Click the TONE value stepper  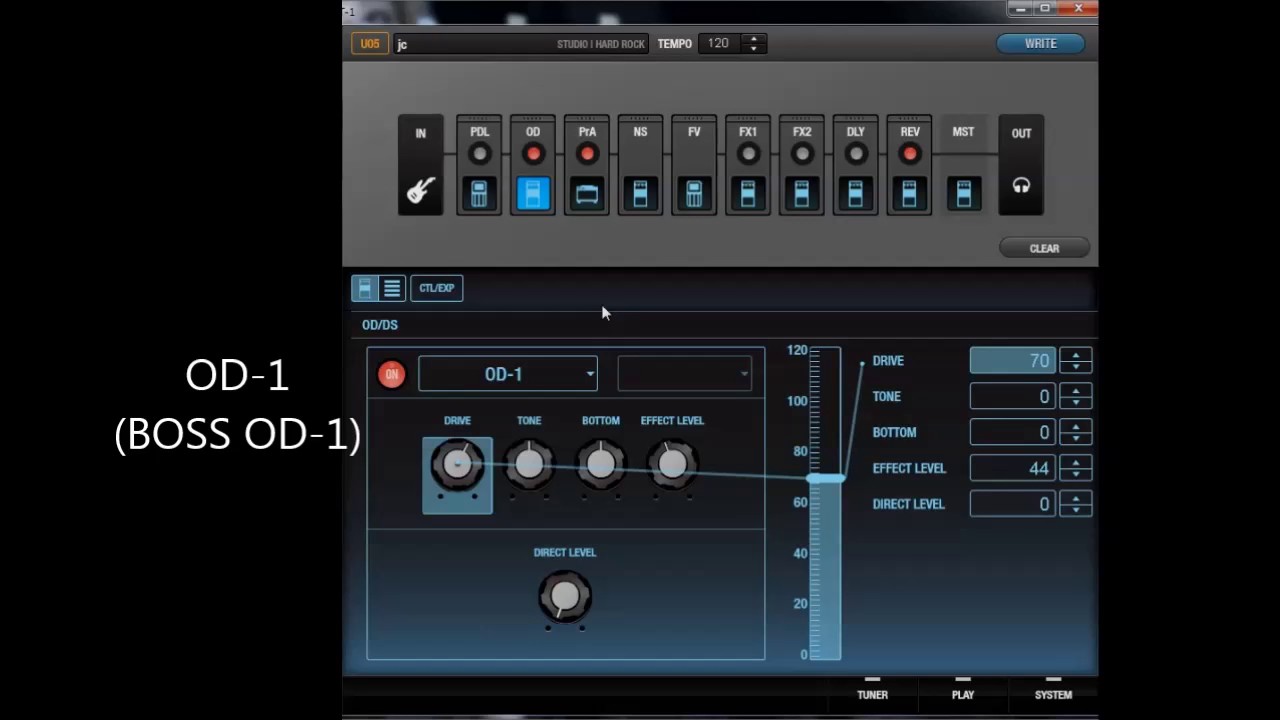(1076, 397)
